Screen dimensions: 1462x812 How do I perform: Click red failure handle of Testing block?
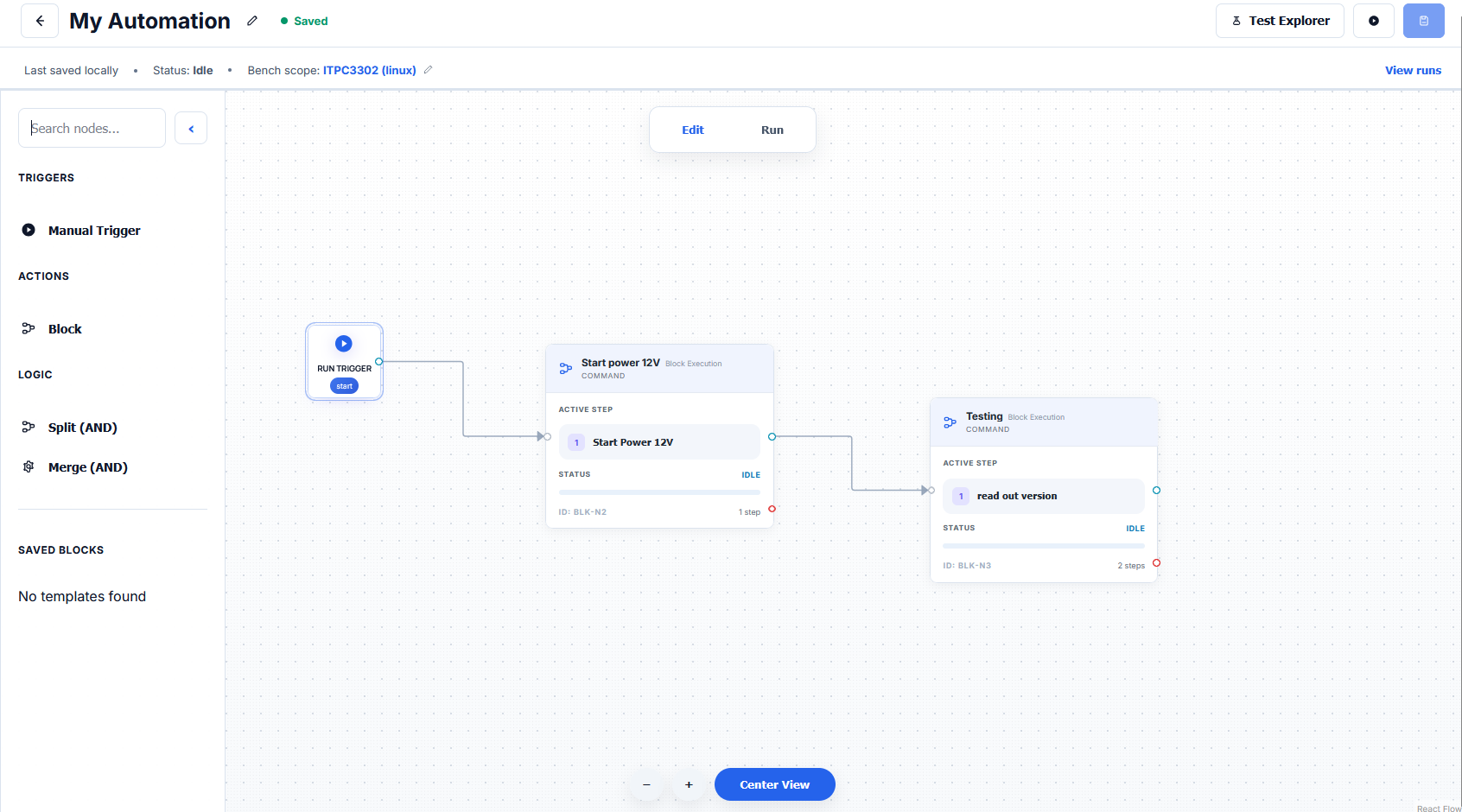coord(1156,562)
